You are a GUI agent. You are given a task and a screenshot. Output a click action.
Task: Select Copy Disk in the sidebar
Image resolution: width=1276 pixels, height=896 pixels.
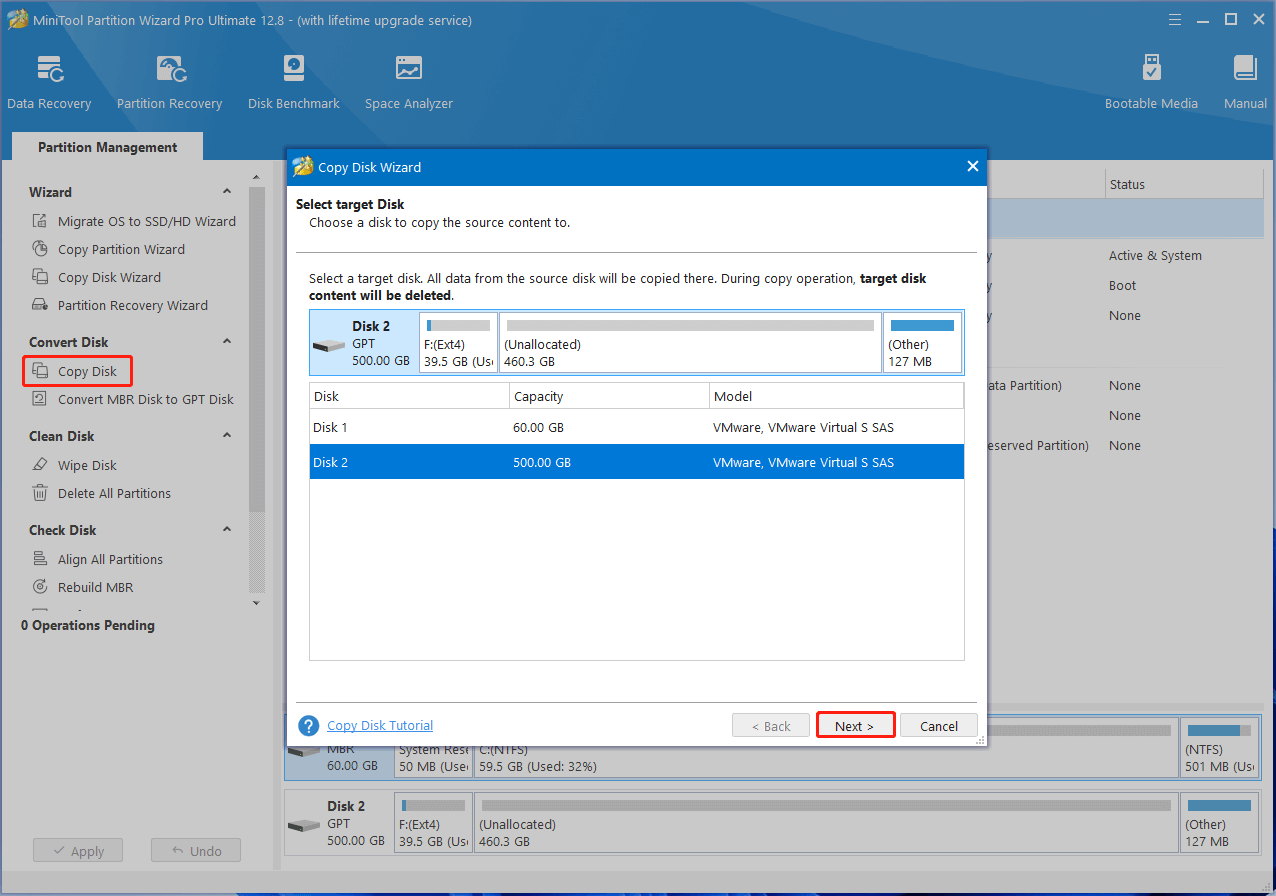87,372
